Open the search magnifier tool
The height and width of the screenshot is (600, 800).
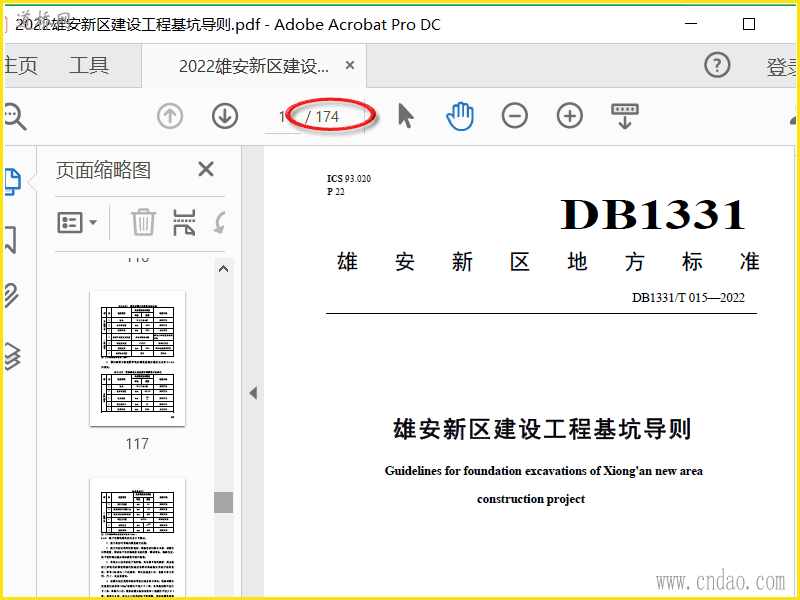pos(14,117)
